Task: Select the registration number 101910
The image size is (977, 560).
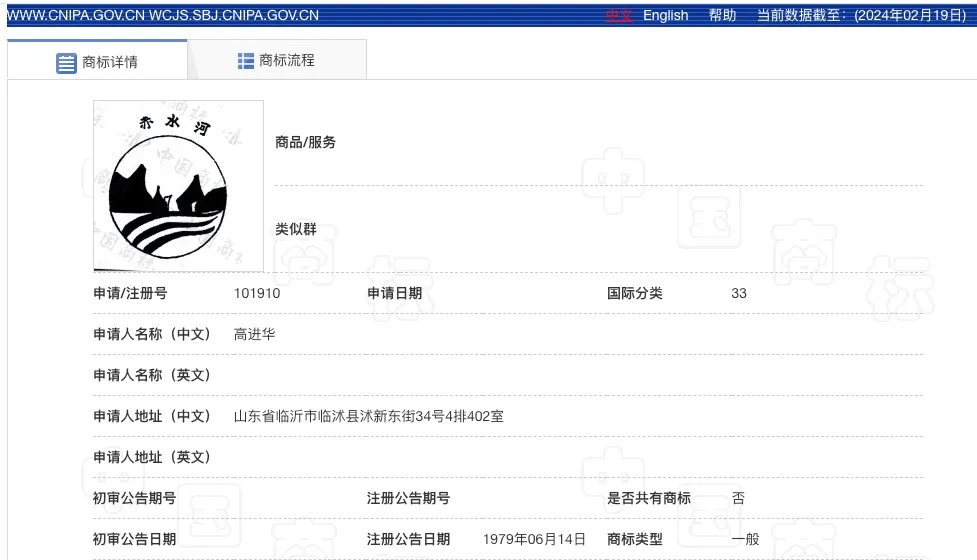Action: pos(257,293)
